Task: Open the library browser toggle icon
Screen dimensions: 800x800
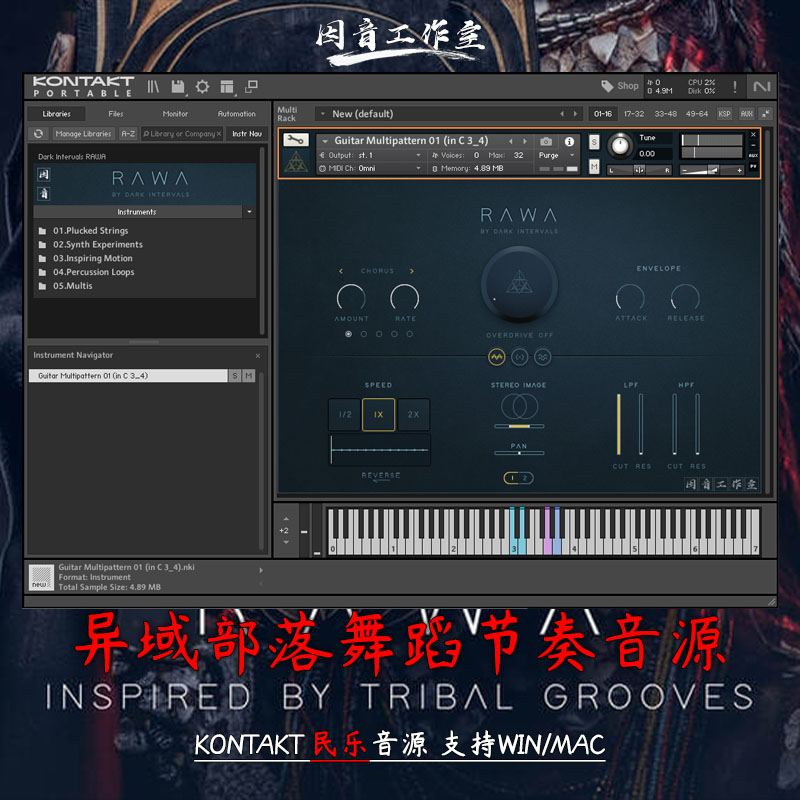Action: [x=153, y=87]
